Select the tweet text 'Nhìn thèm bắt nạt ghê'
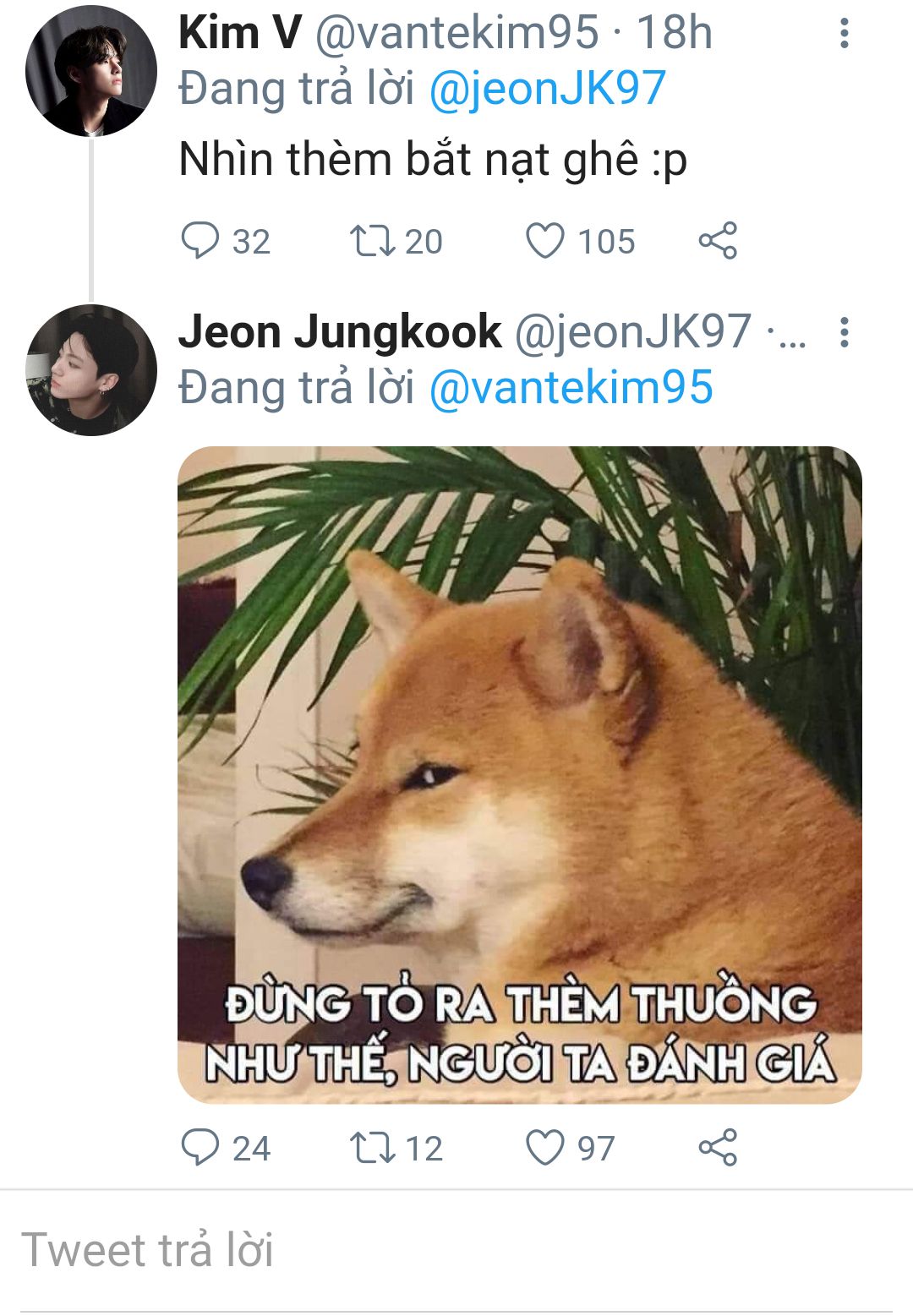This screenshot has width=913, height=1316. pyautogui.click(x=409, y=159)
